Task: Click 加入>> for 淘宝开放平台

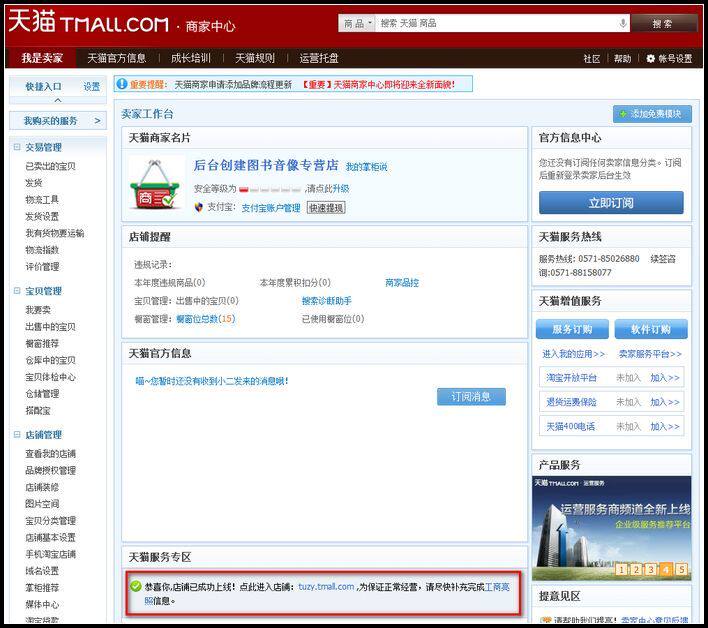Action: pos(665,377)
